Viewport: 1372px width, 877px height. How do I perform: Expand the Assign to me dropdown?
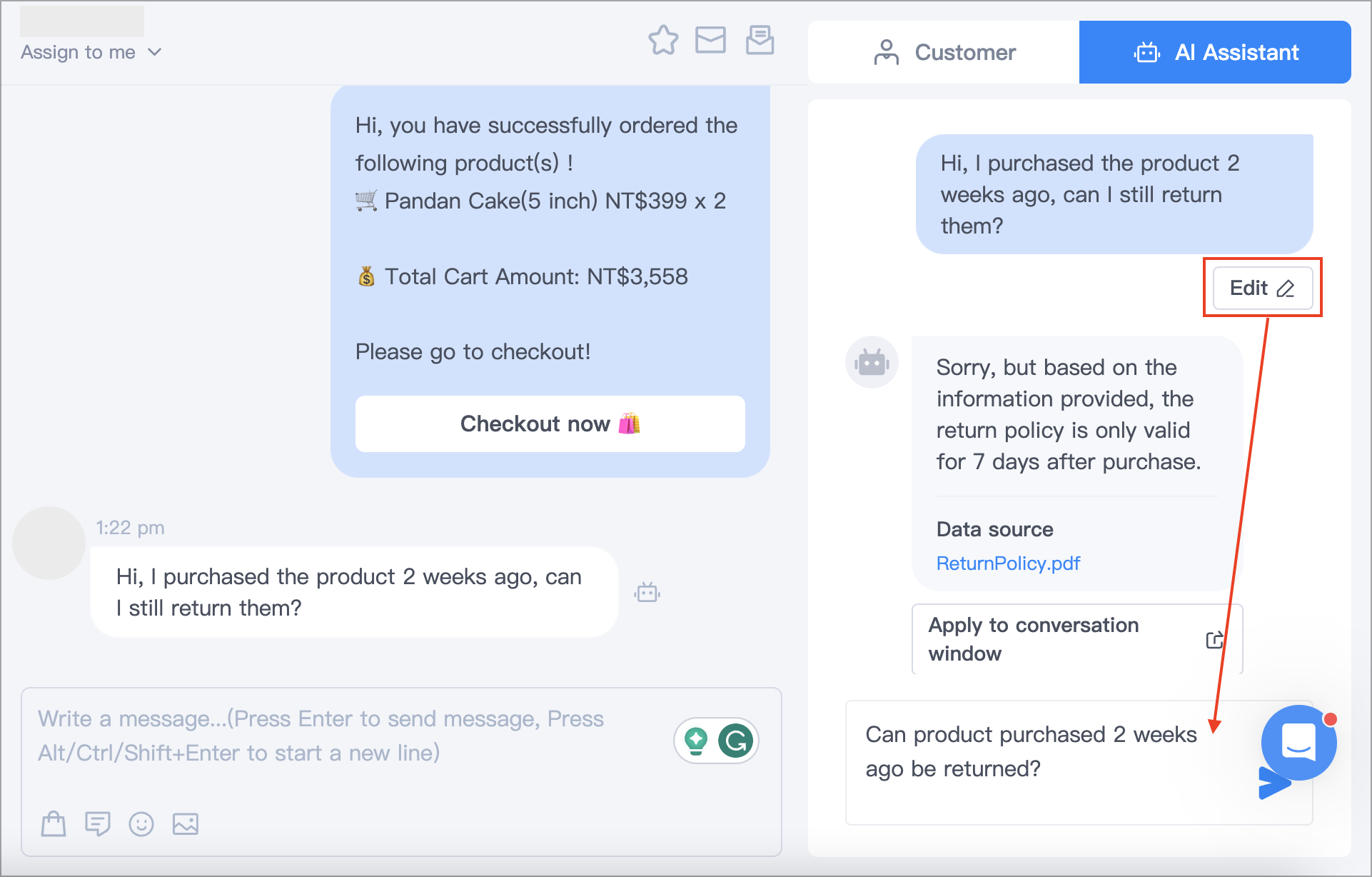(x=91, y=52)
